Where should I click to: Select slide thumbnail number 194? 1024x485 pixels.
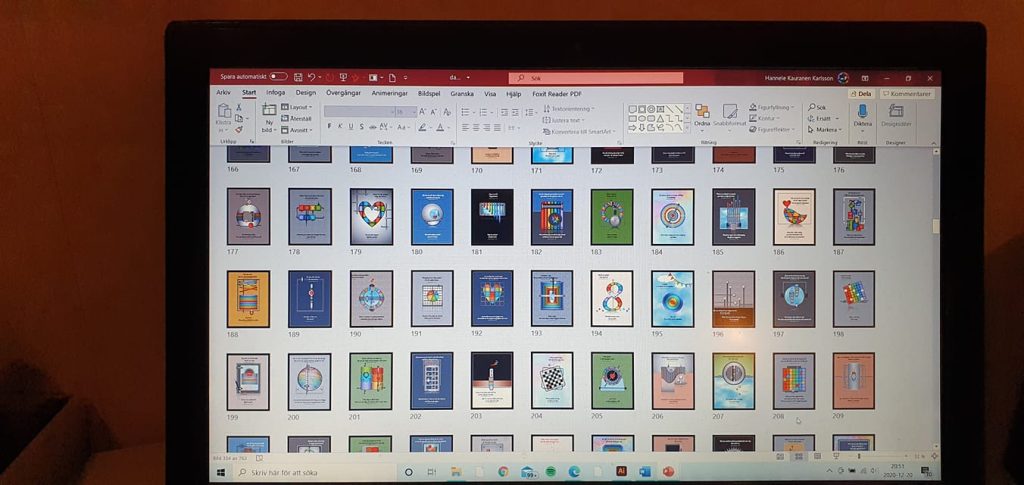click(x=611, y=298)
